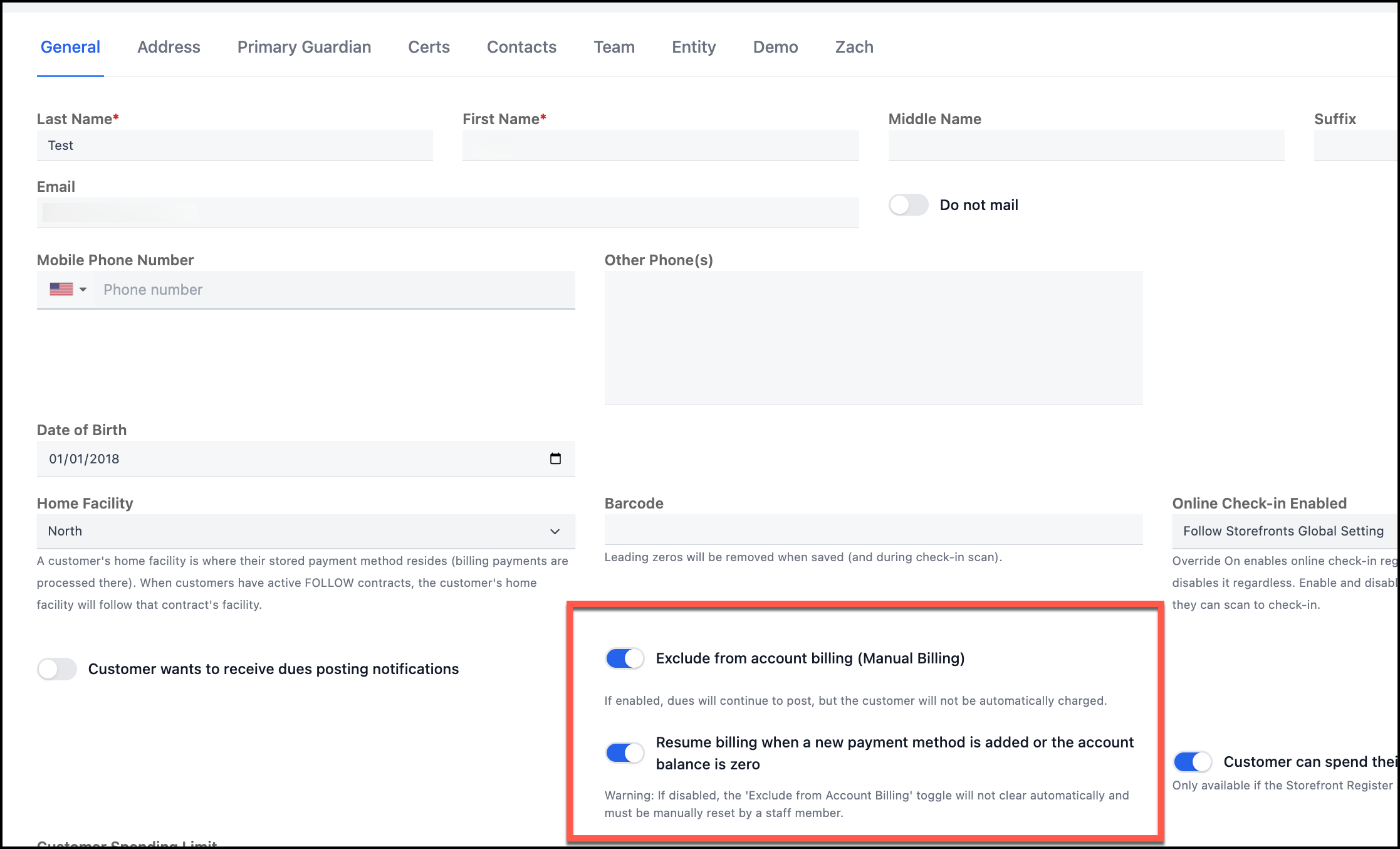Screen dimensions: 1400x849
Task: Click the US flag country selector icon
Action: (x=61, y=289)
